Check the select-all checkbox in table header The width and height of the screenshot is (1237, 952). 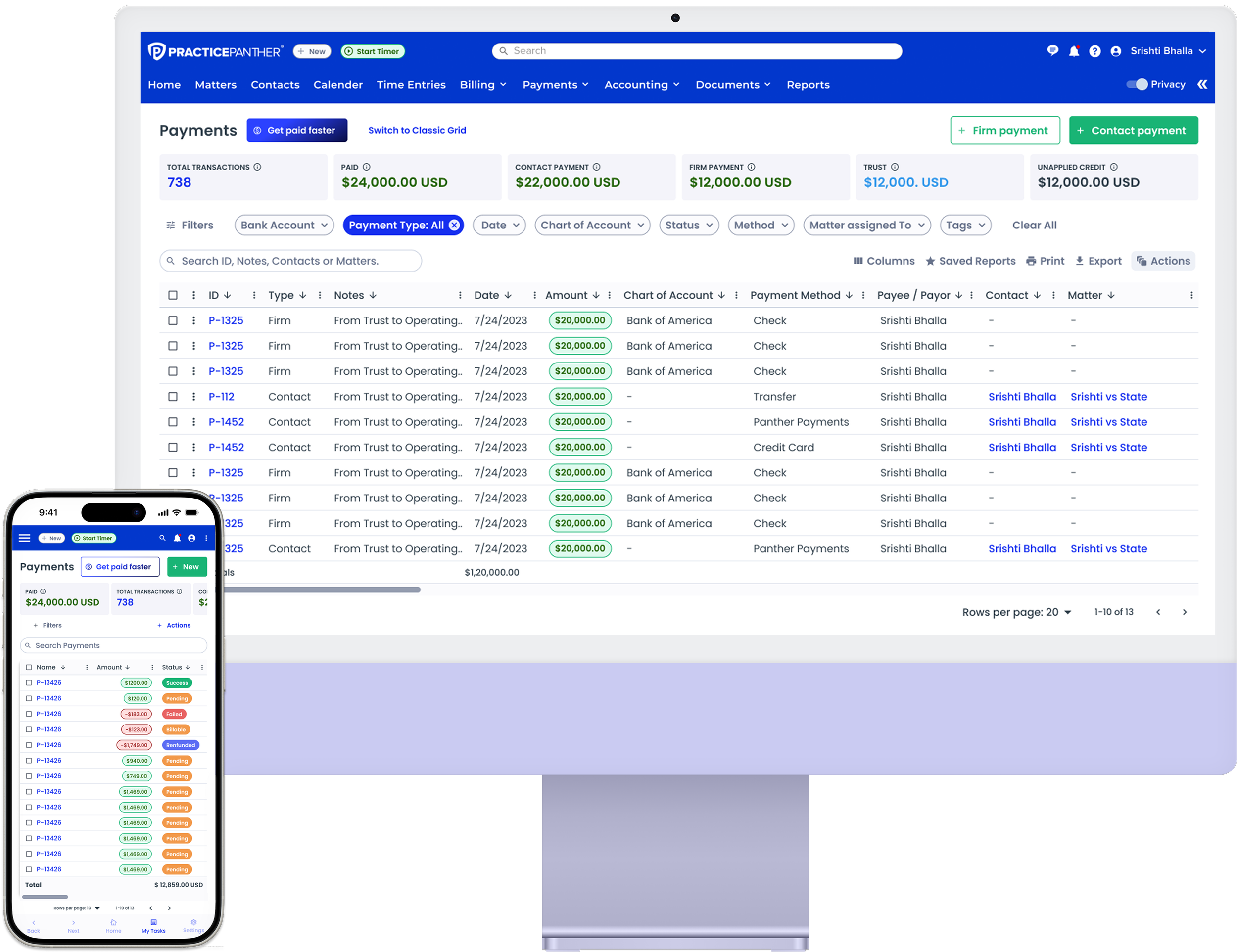173,295
